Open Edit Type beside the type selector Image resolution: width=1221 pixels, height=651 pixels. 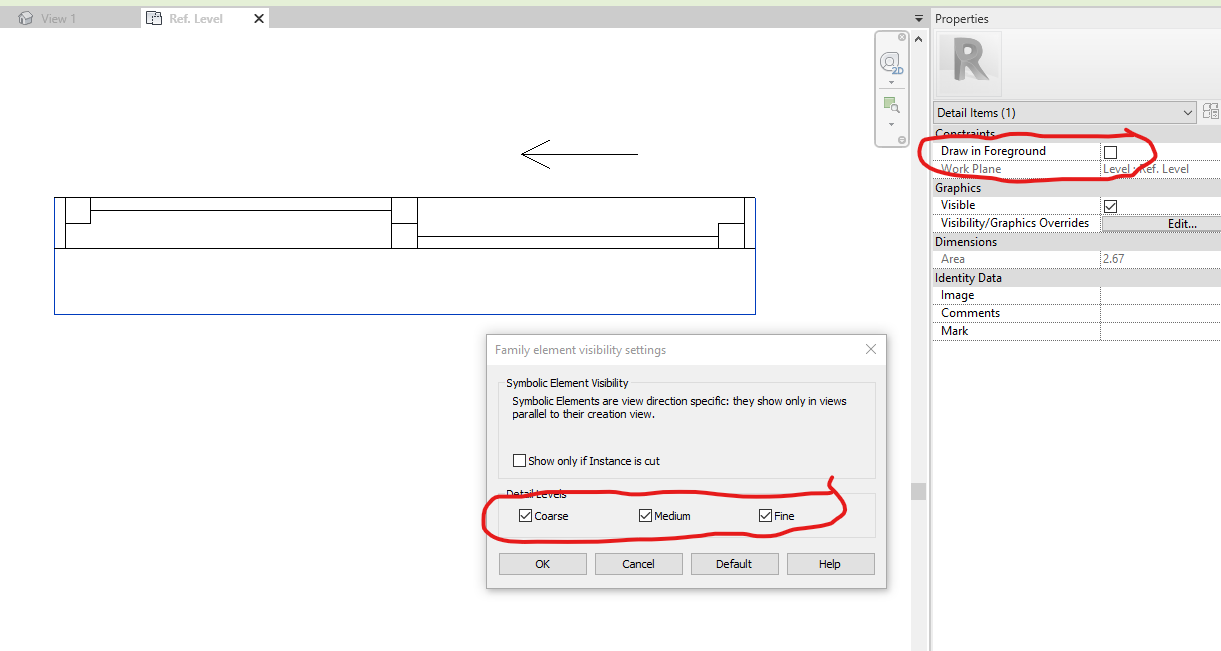point(1210,112)
